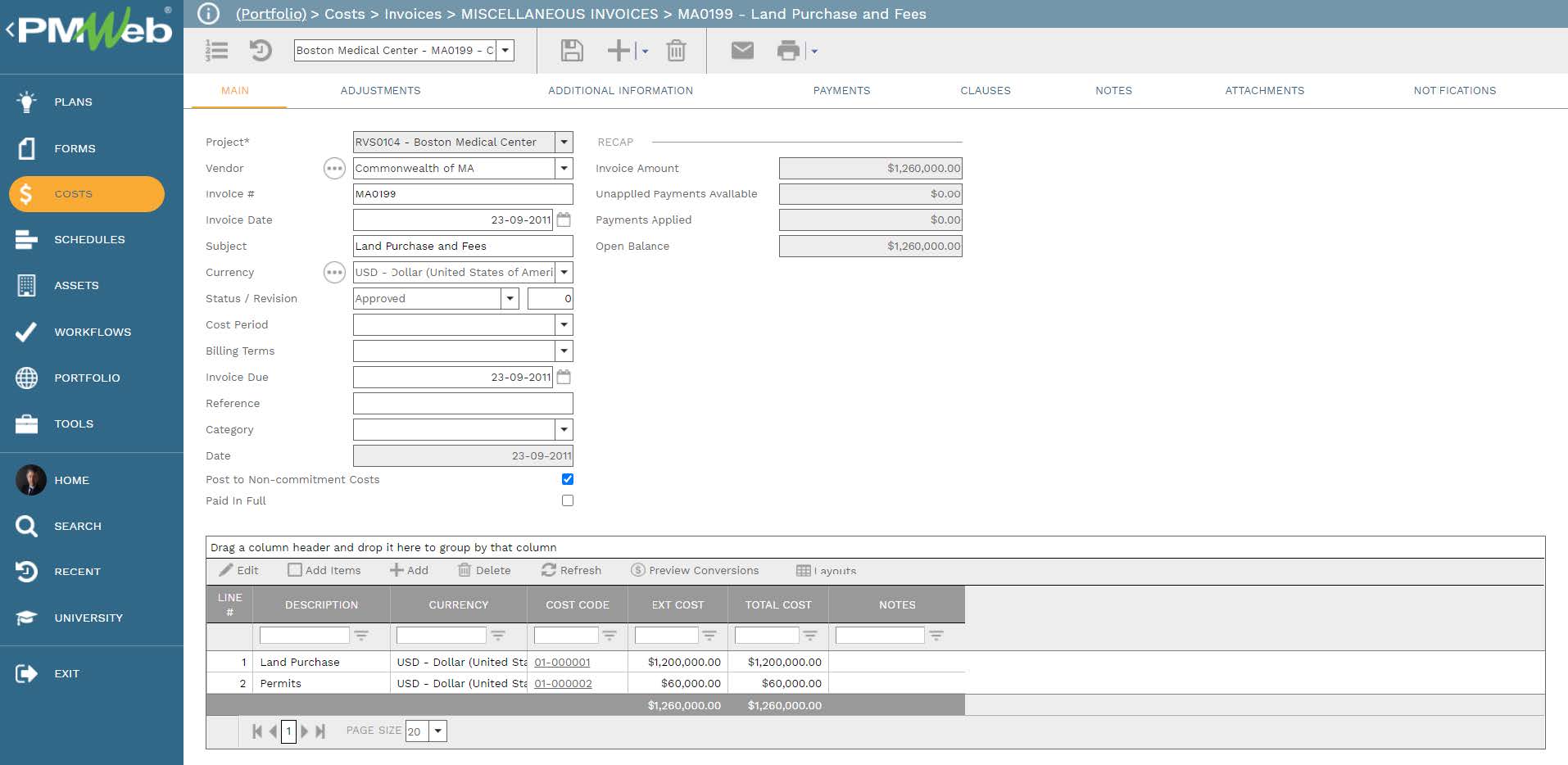
Task: Open the Page Size dropdown
Action: point(438,731)
